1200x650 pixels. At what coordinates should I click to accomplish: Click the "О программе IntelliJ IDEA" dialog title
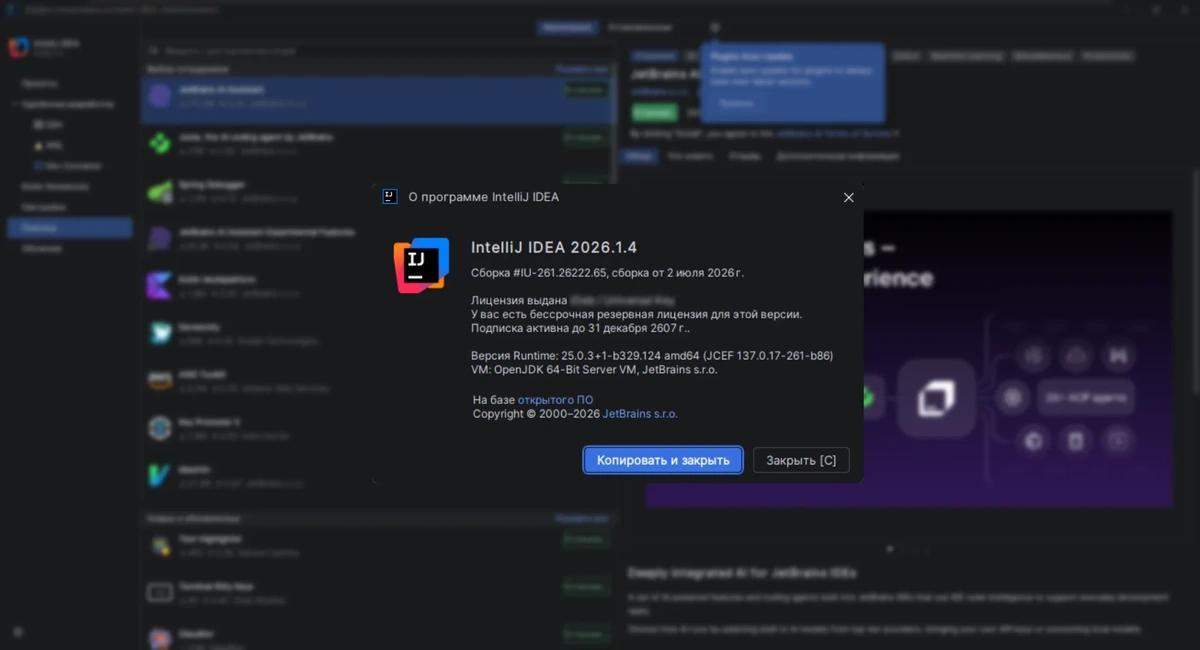(x=484, y=197)
